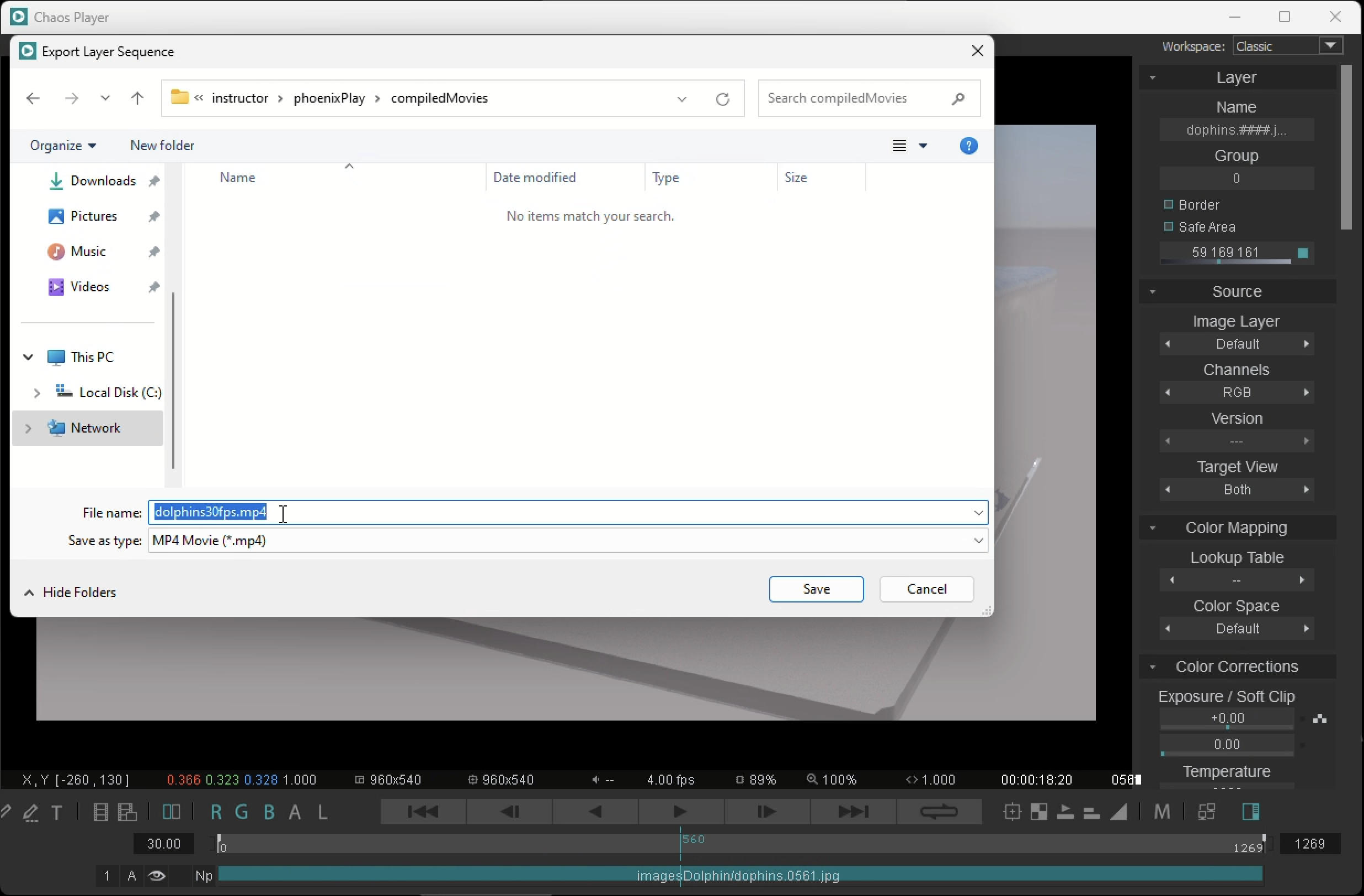This screenshot has height=896, width=1364.
Task: Click New folder button
Action: [x=162, y=146]
